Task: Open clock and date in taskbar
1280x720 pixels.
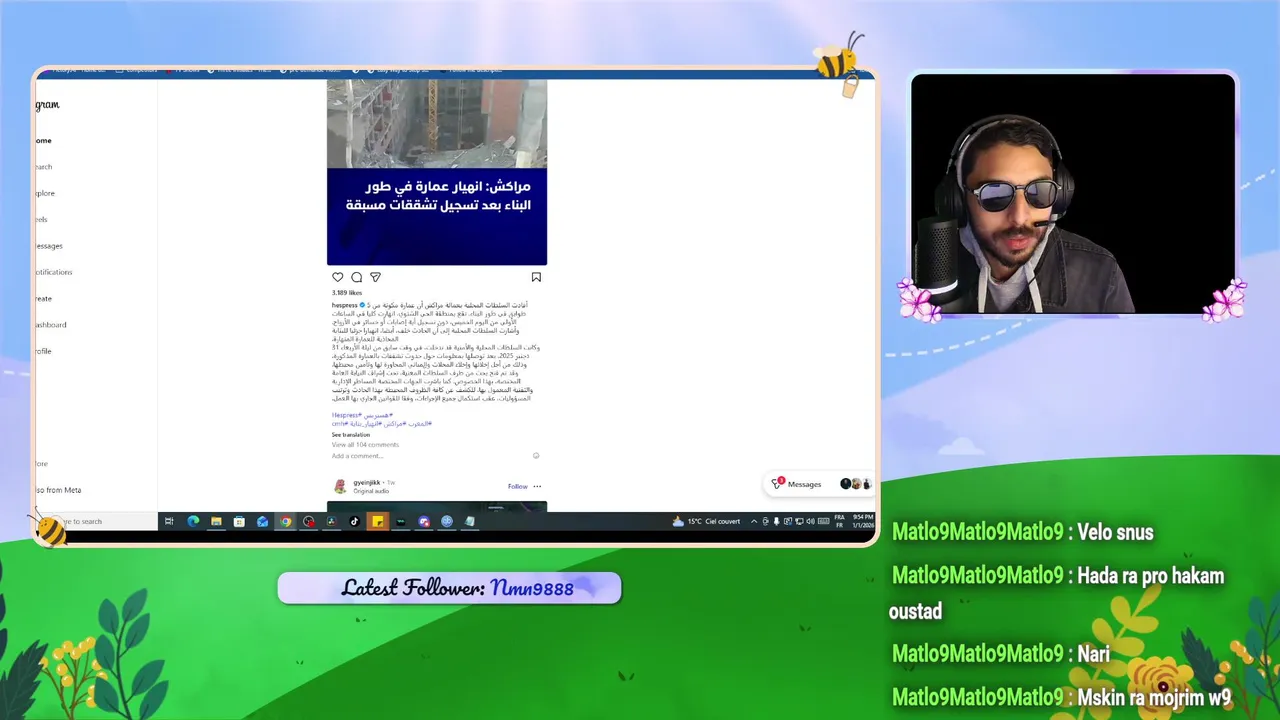Action: 863,521
